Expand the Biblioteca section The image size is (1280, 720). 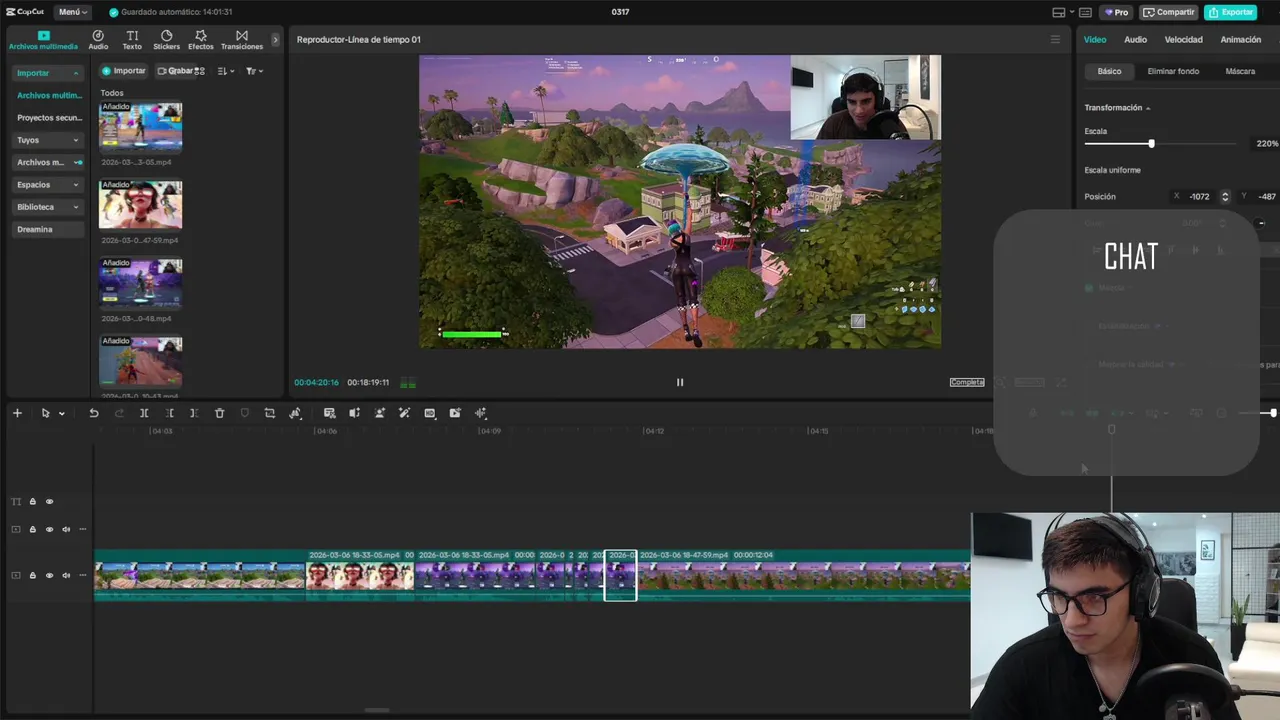[75, 207]
